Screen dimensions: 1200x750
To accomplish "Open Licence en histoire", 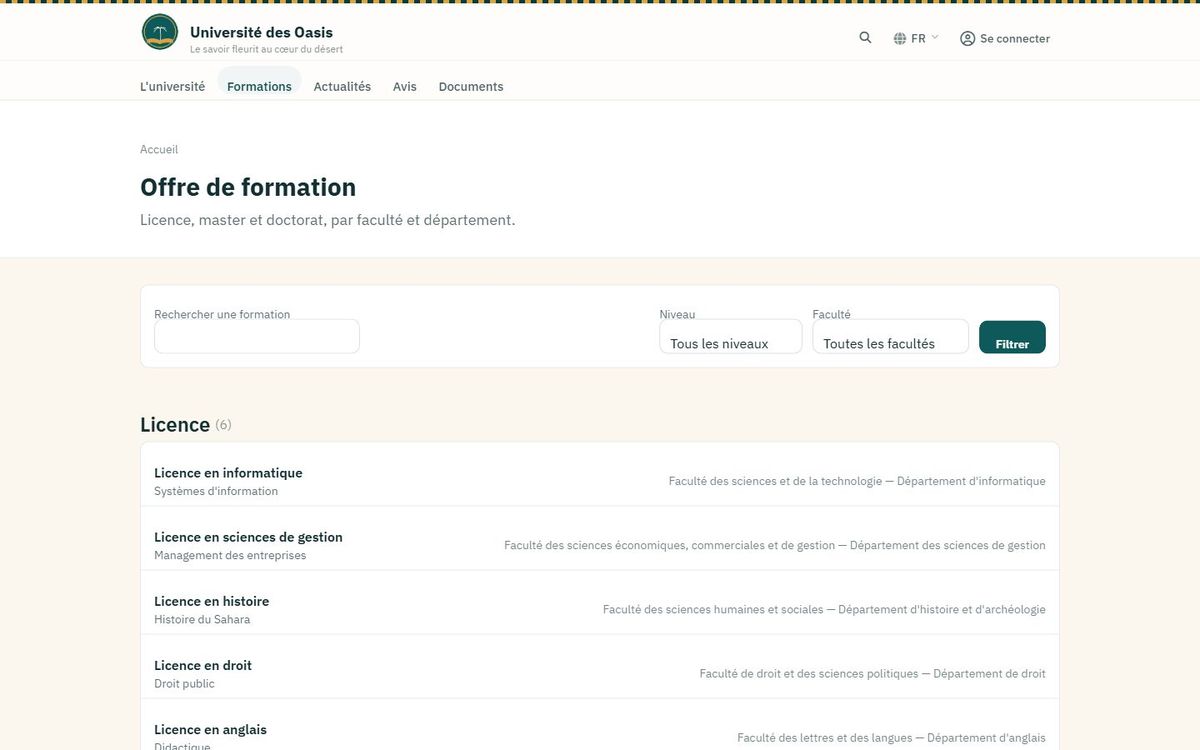I will pos(211,601).
